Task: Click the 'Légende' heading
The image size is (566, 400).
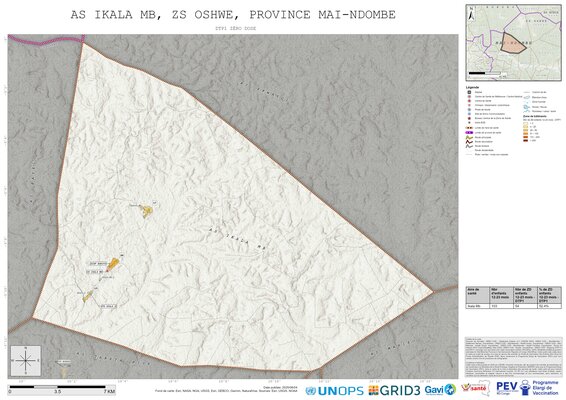Action: (x=473, y=87)
